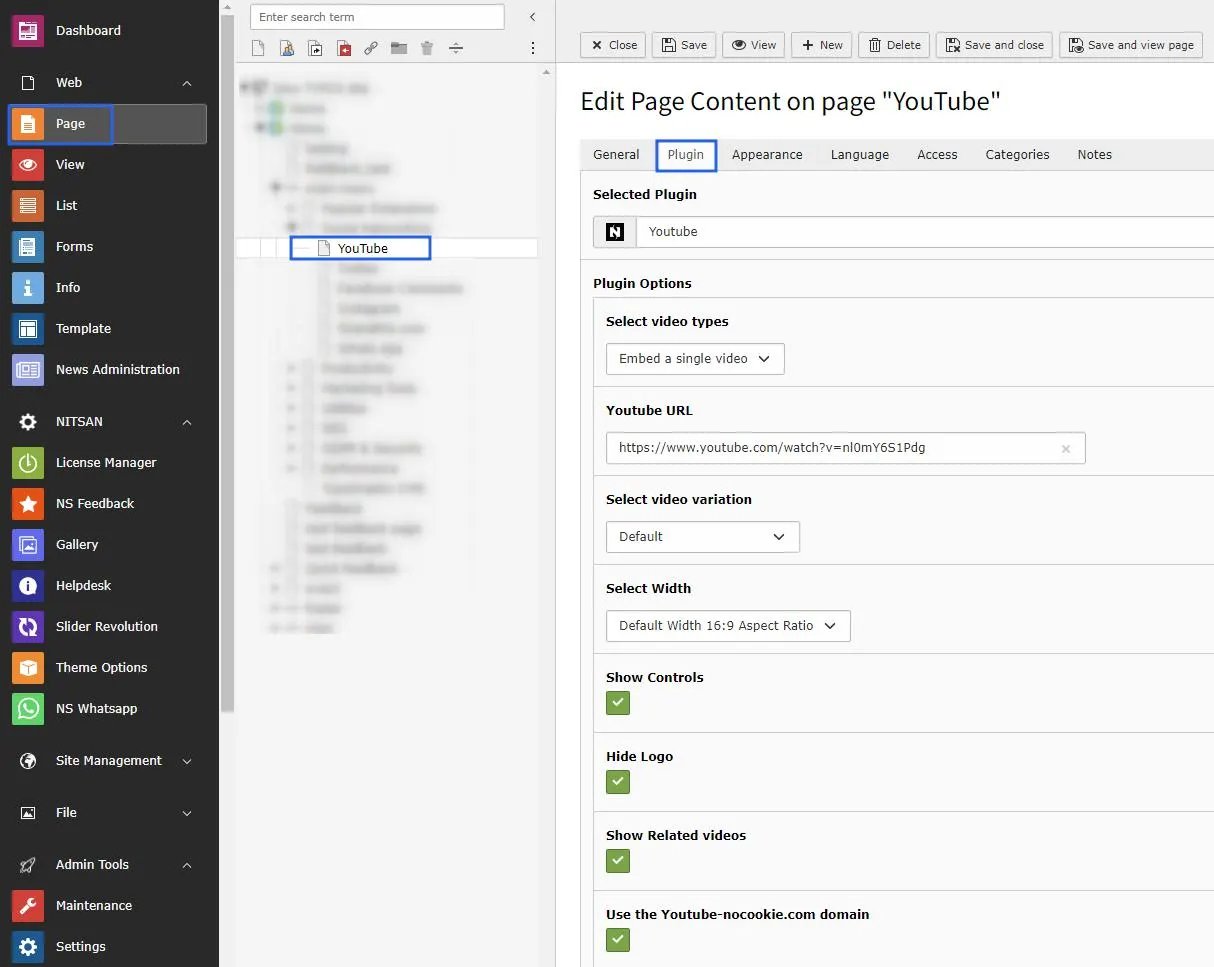Uncheck Youtube-nocookie.com domain checkbox
The height and width of the screenshot is (967, 1214).
[x=618, y=940]
